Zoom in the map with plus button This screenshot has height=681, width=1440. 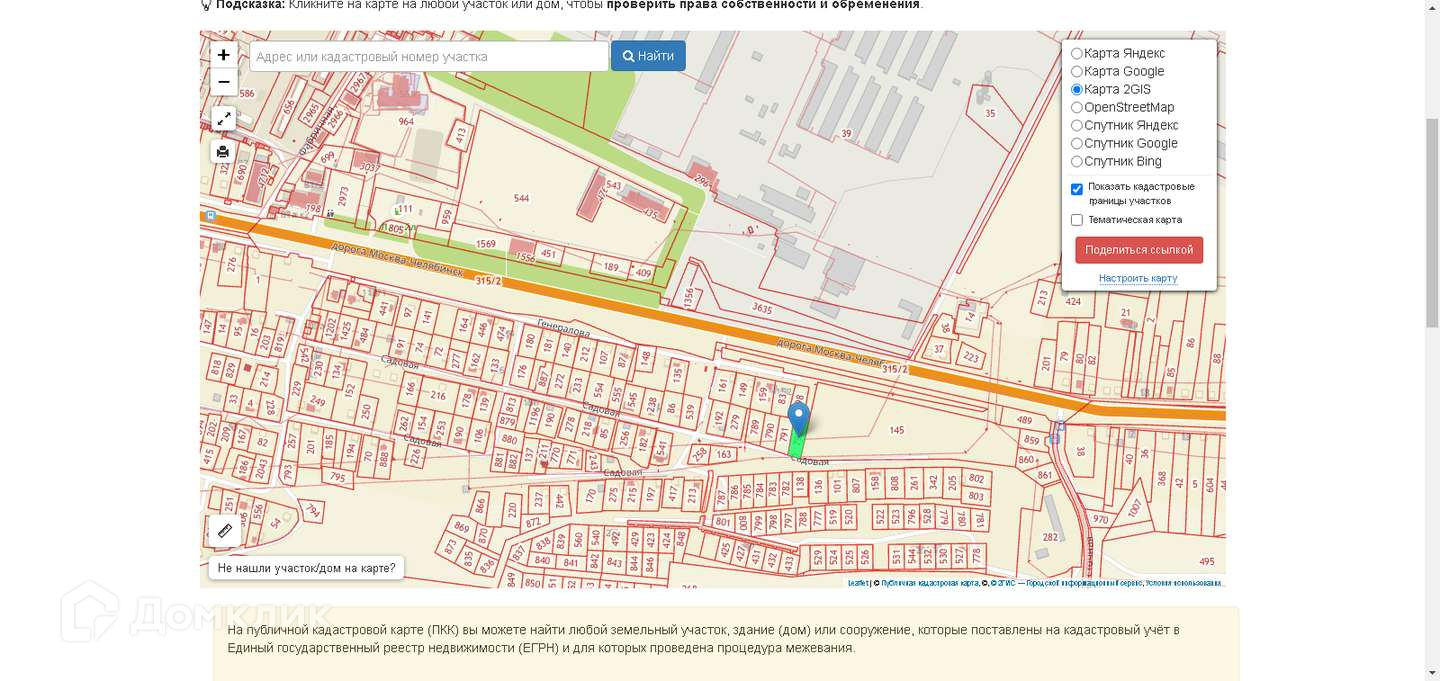(224, 56)
